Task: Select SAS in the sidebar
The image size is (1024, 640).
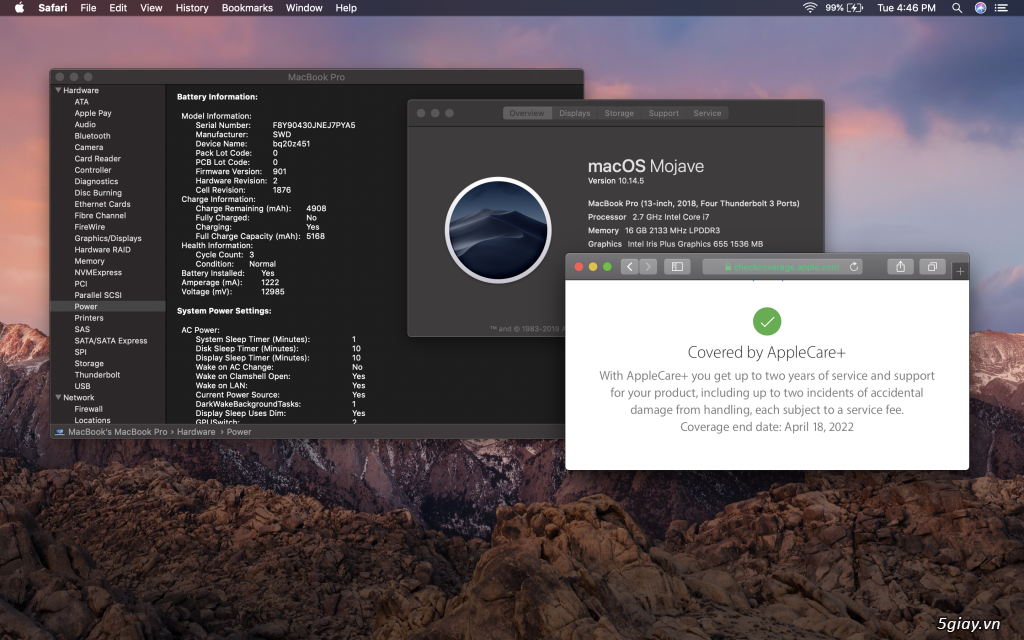Action: pyautogui.click(x=82, y=329)
